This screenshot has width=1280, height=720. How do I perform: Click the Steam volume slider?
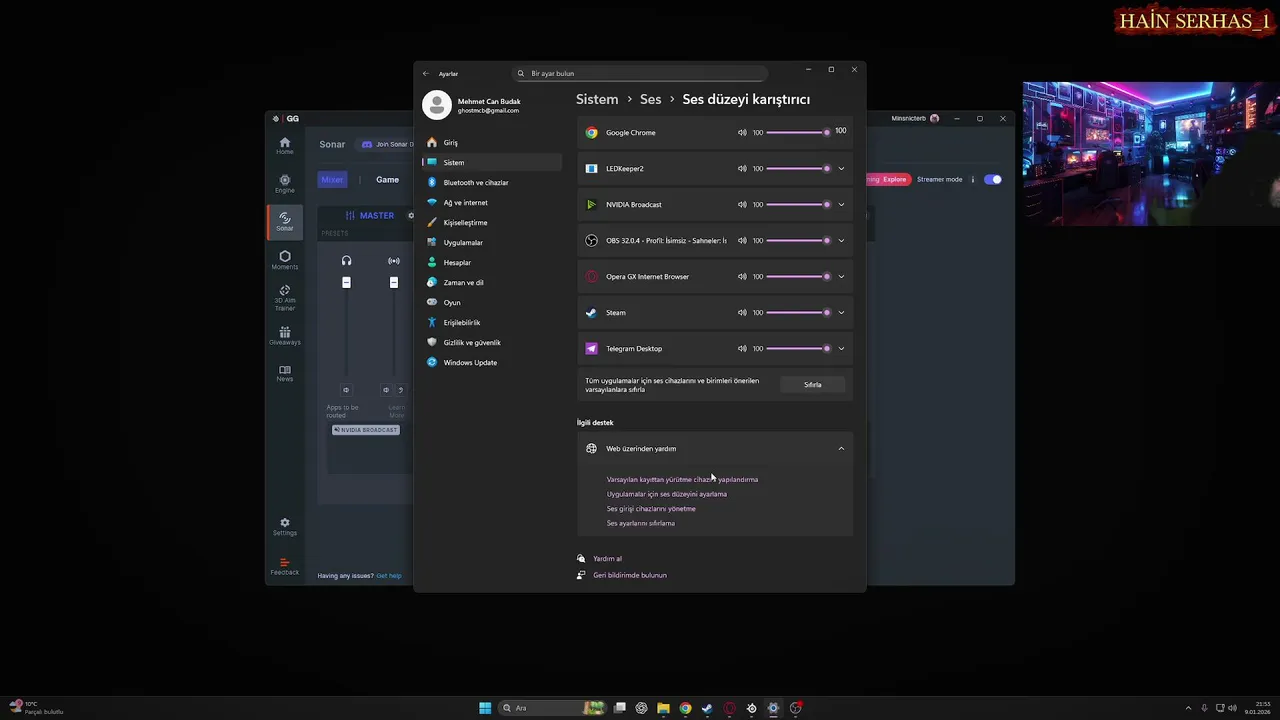click(x=797, y=312)
